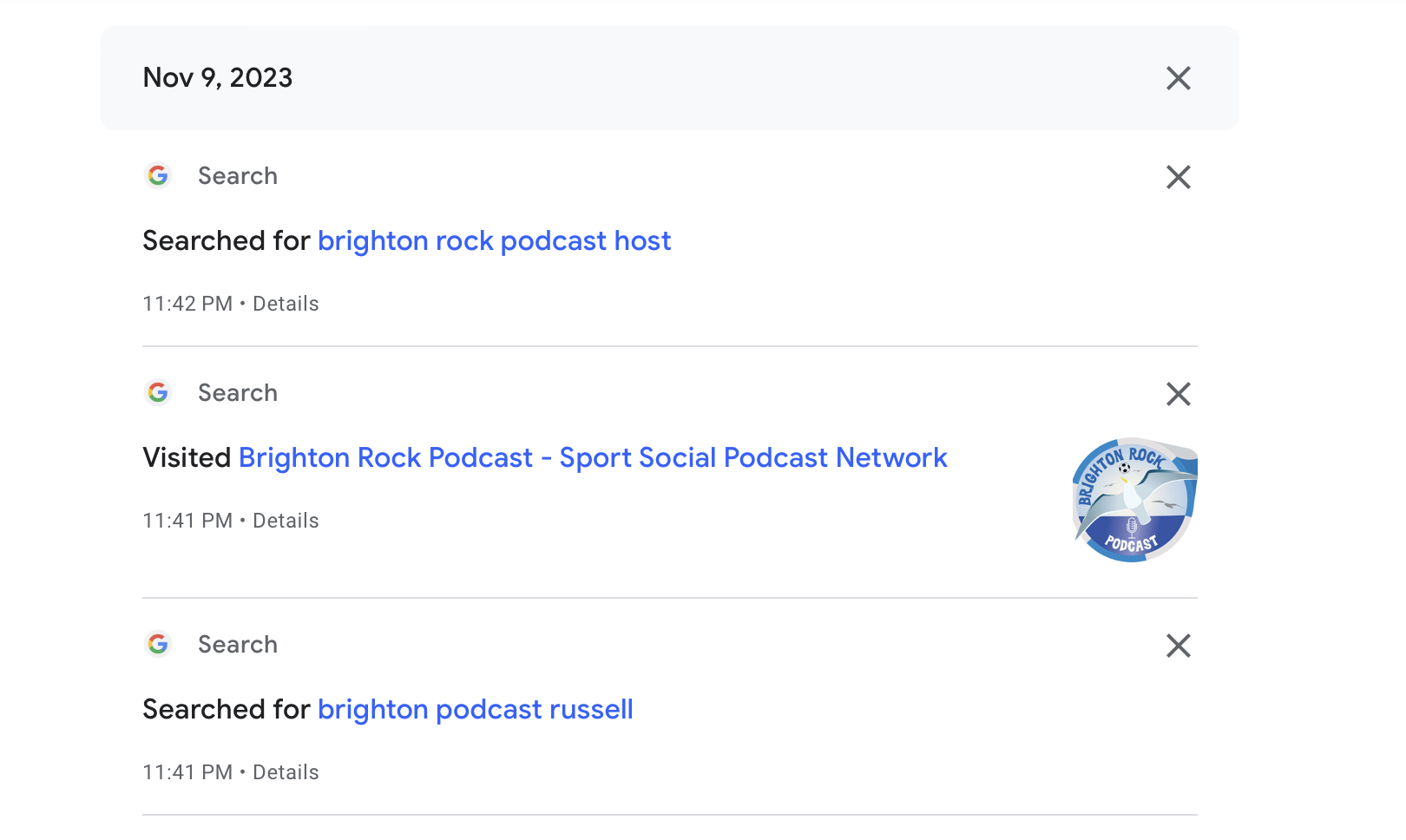Delete the 'brighton podcast russell' search entry
The height and width of the screenshot is (840, 1406).
(x=1178, y=646)
